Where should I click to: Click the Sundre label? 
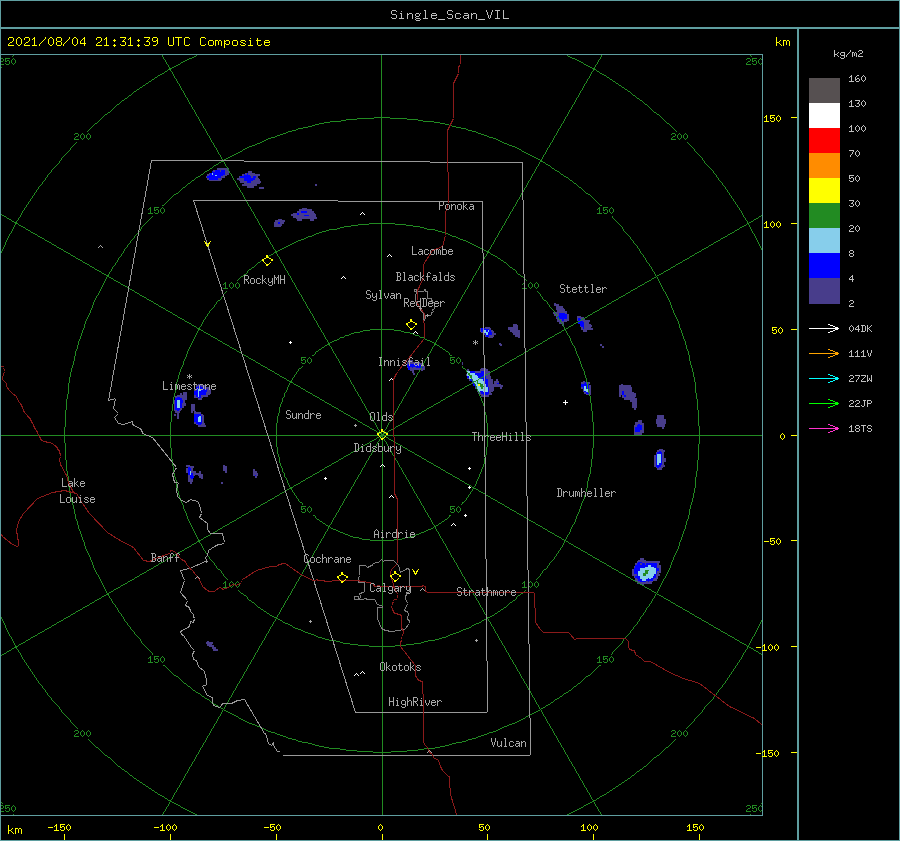tap(303, 414)
